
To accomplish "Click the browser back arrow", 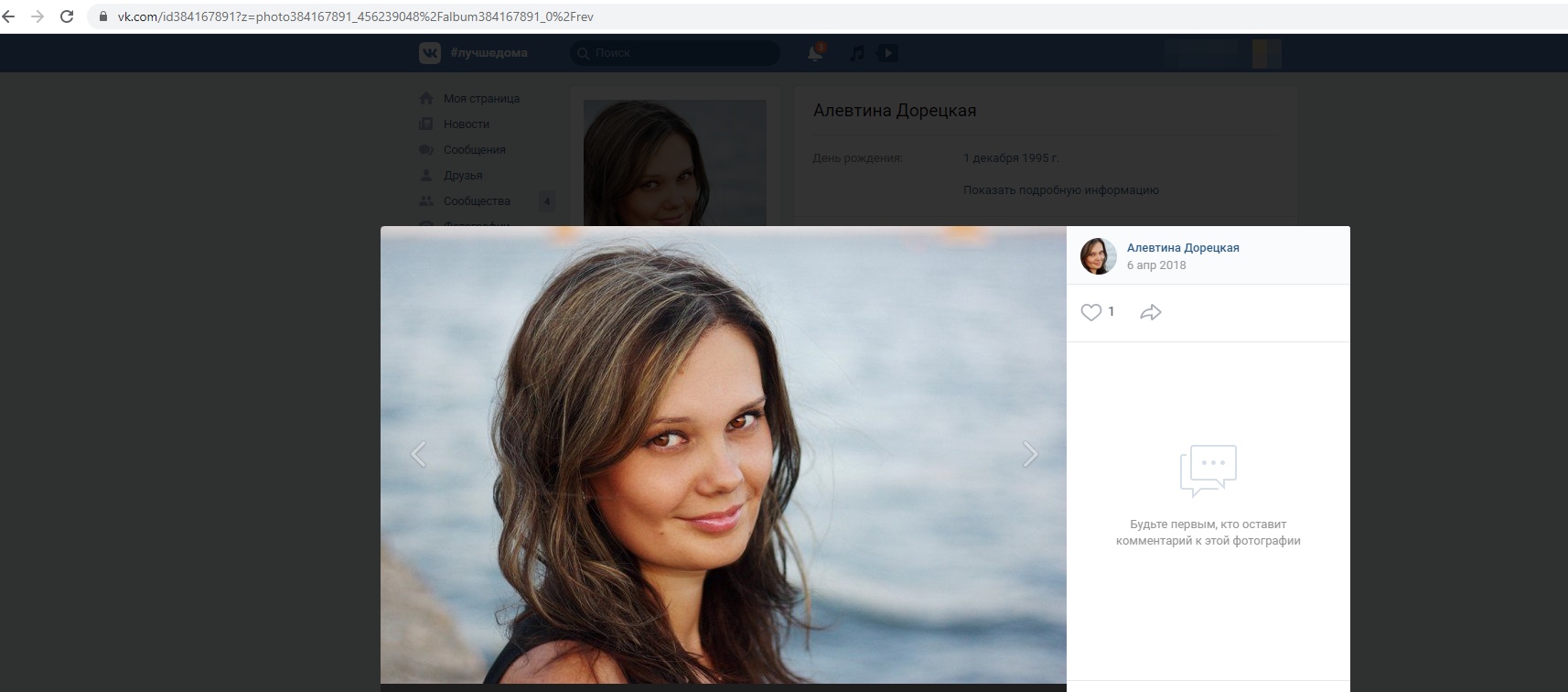I will [x=8, y=16].
